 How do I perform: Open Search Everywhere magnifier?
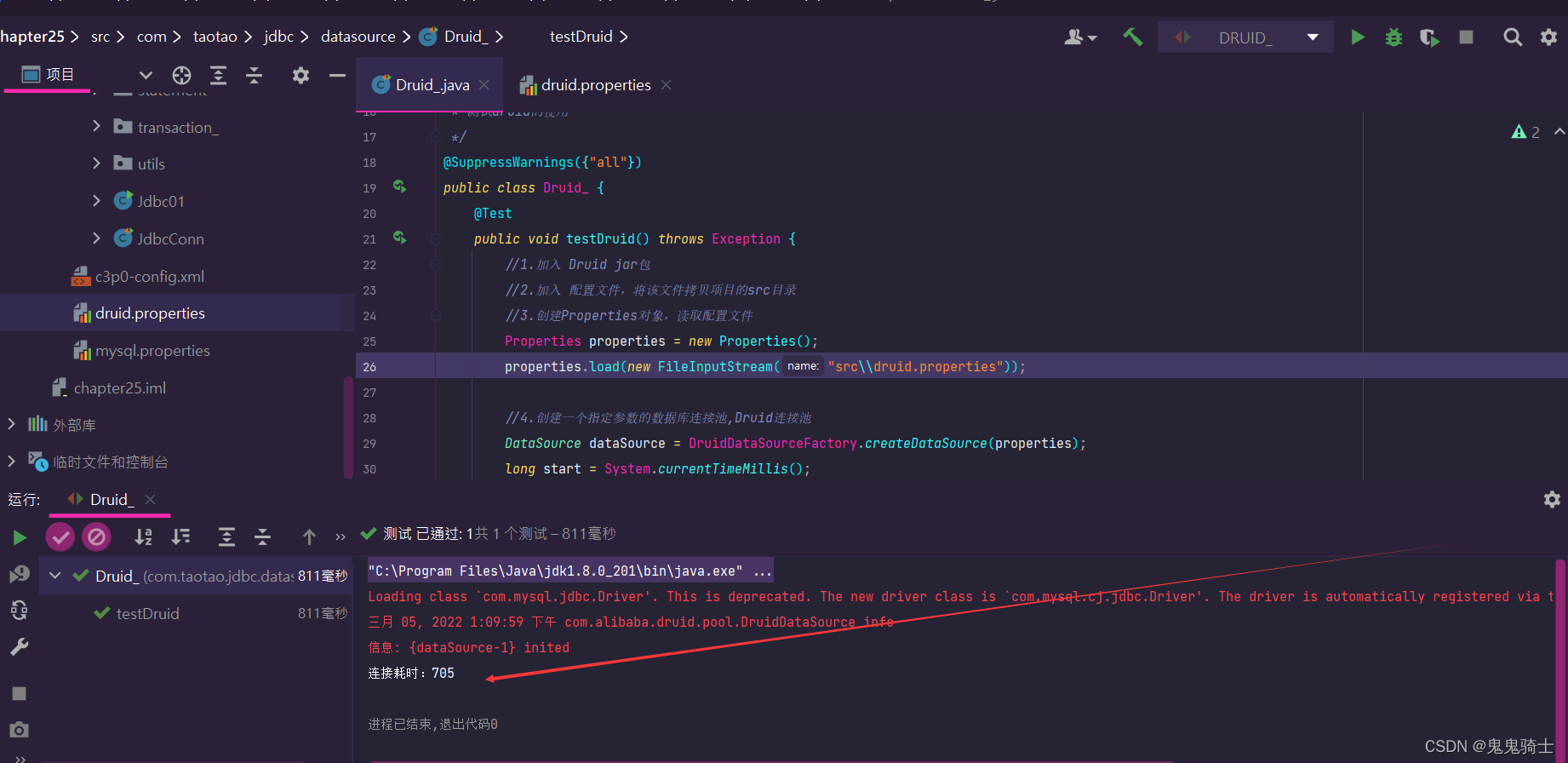click(1512, 37)
